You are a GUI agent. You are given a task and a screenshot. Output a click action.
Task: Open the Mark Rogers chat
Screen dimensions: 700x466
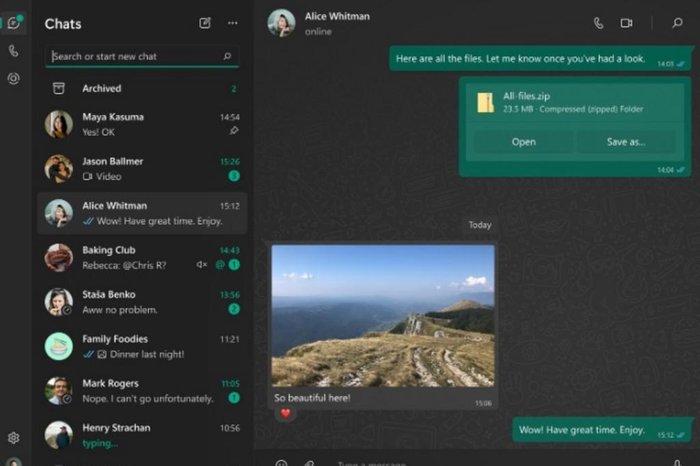pyautogui.click(x=142, y=391)
